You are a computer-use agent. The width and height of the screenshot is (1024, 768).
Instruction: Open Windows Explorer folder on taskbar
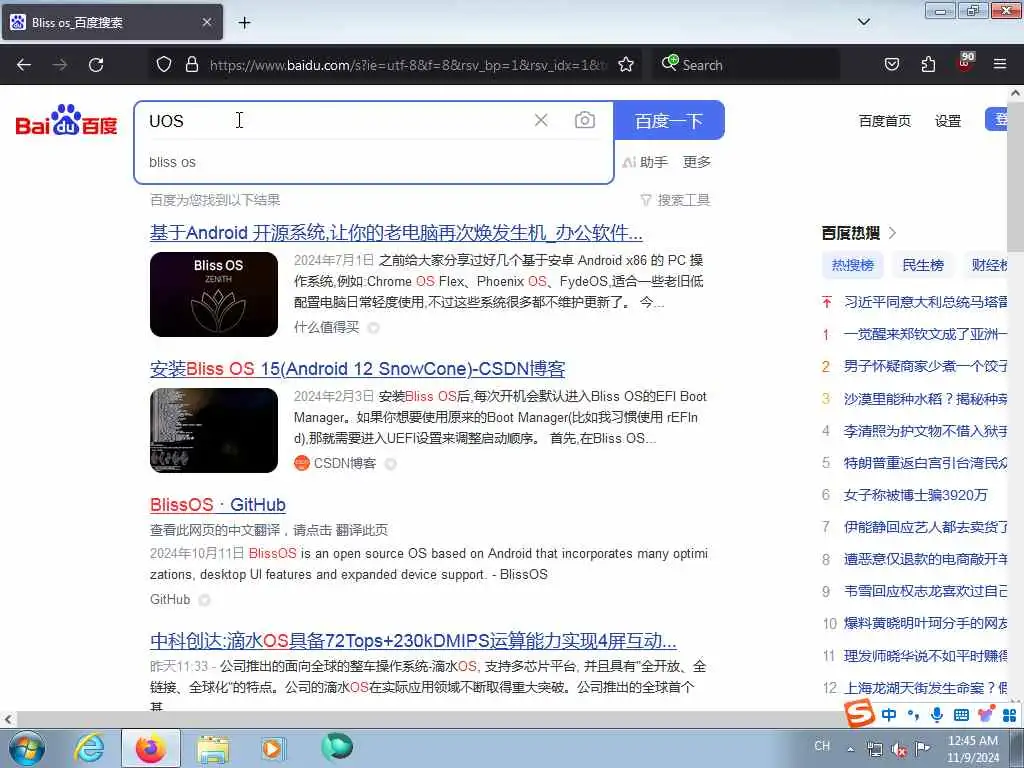tap(213, 749)
